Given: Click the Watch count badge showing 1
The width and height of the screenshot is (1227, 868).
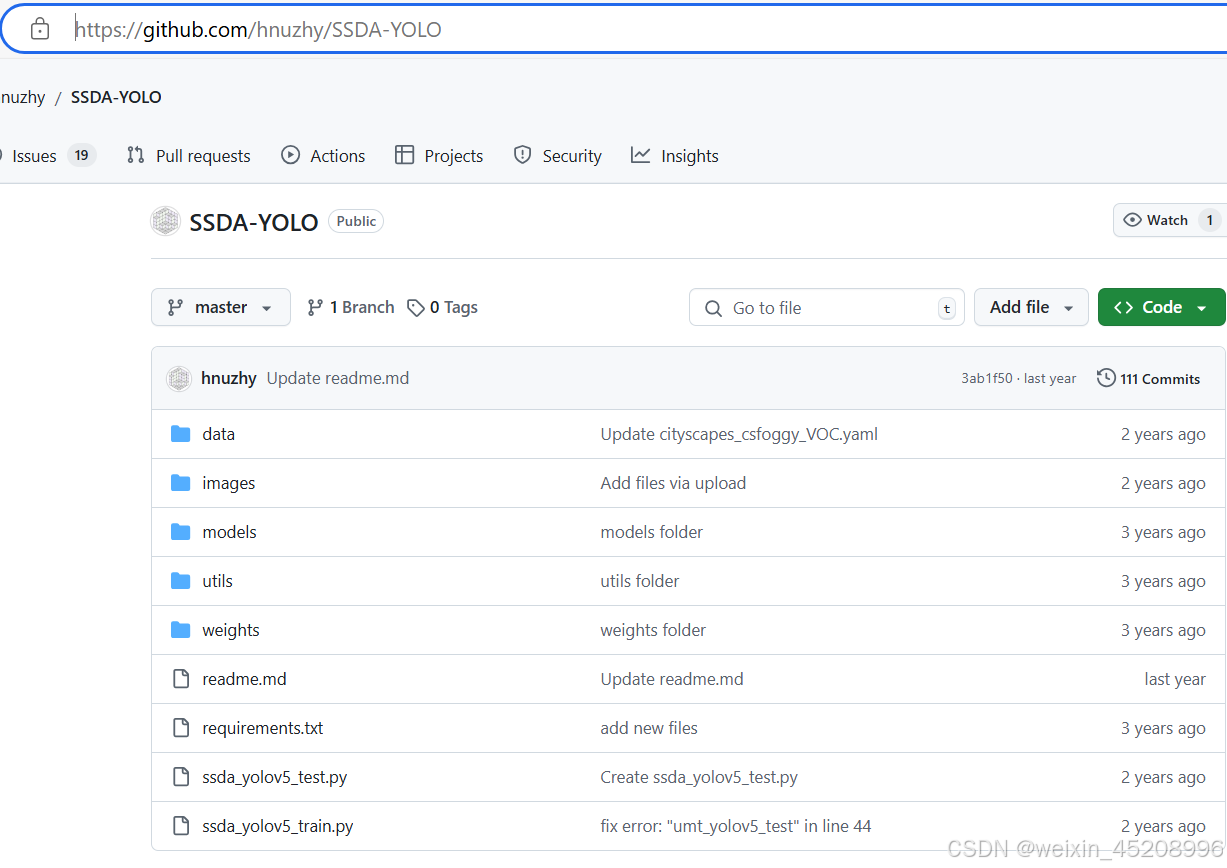Looking at the screenshot, I should click(1209, 220).
